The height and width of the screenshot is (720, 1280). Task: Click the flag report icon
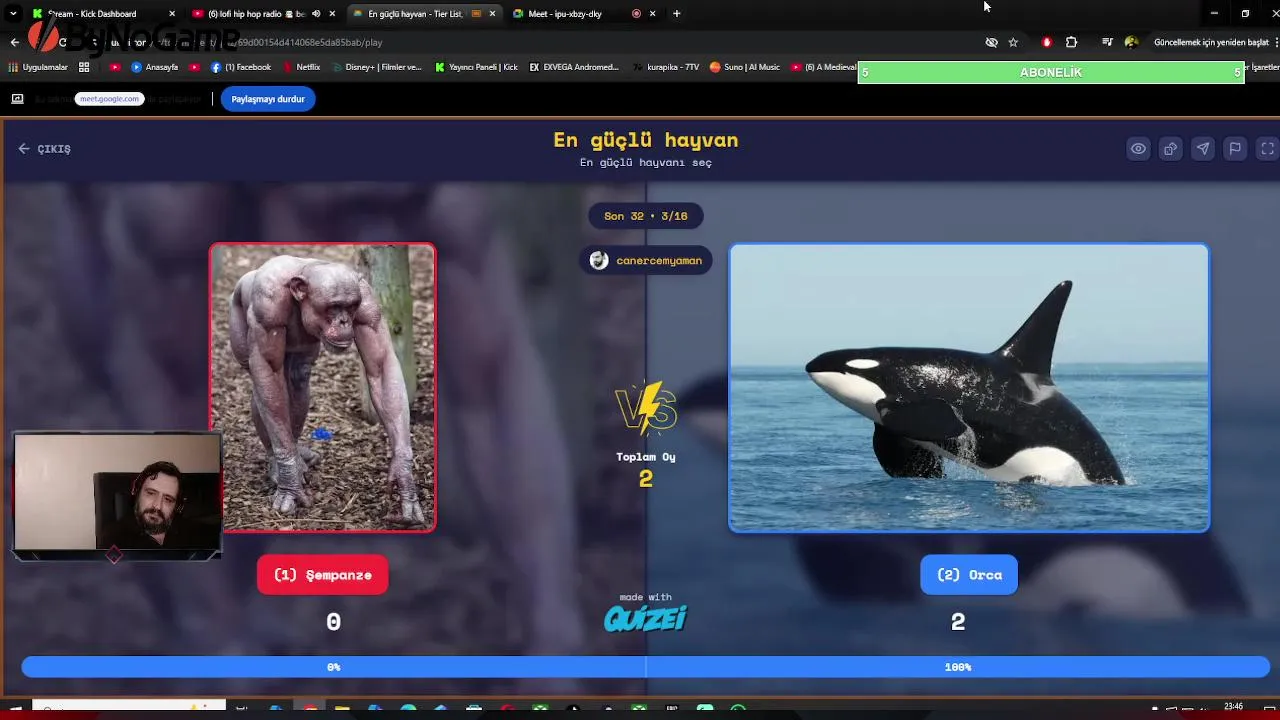1235,149
